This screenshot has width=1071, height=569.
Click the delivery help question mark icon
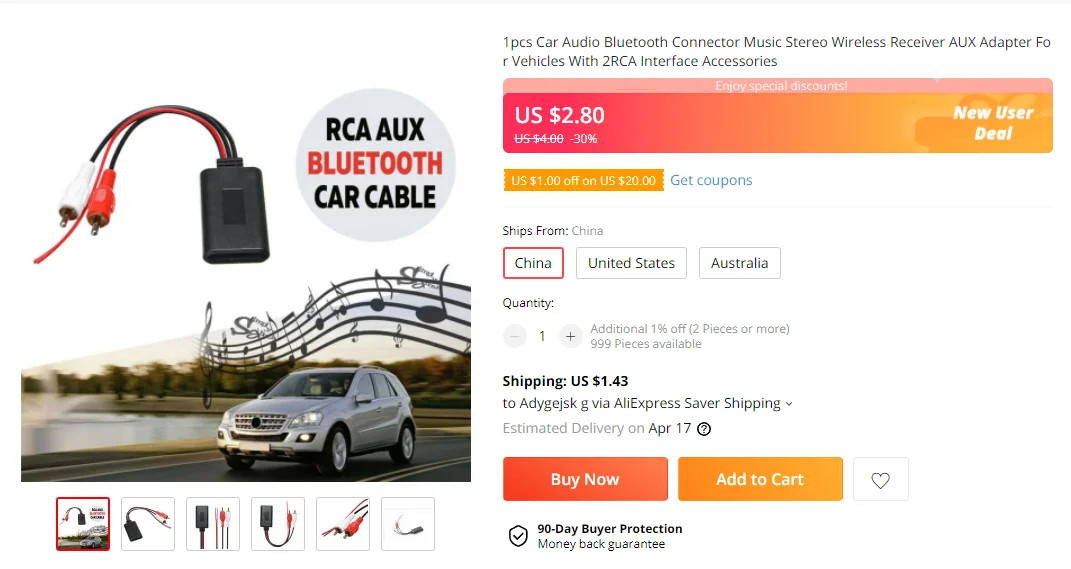(704, 429)
